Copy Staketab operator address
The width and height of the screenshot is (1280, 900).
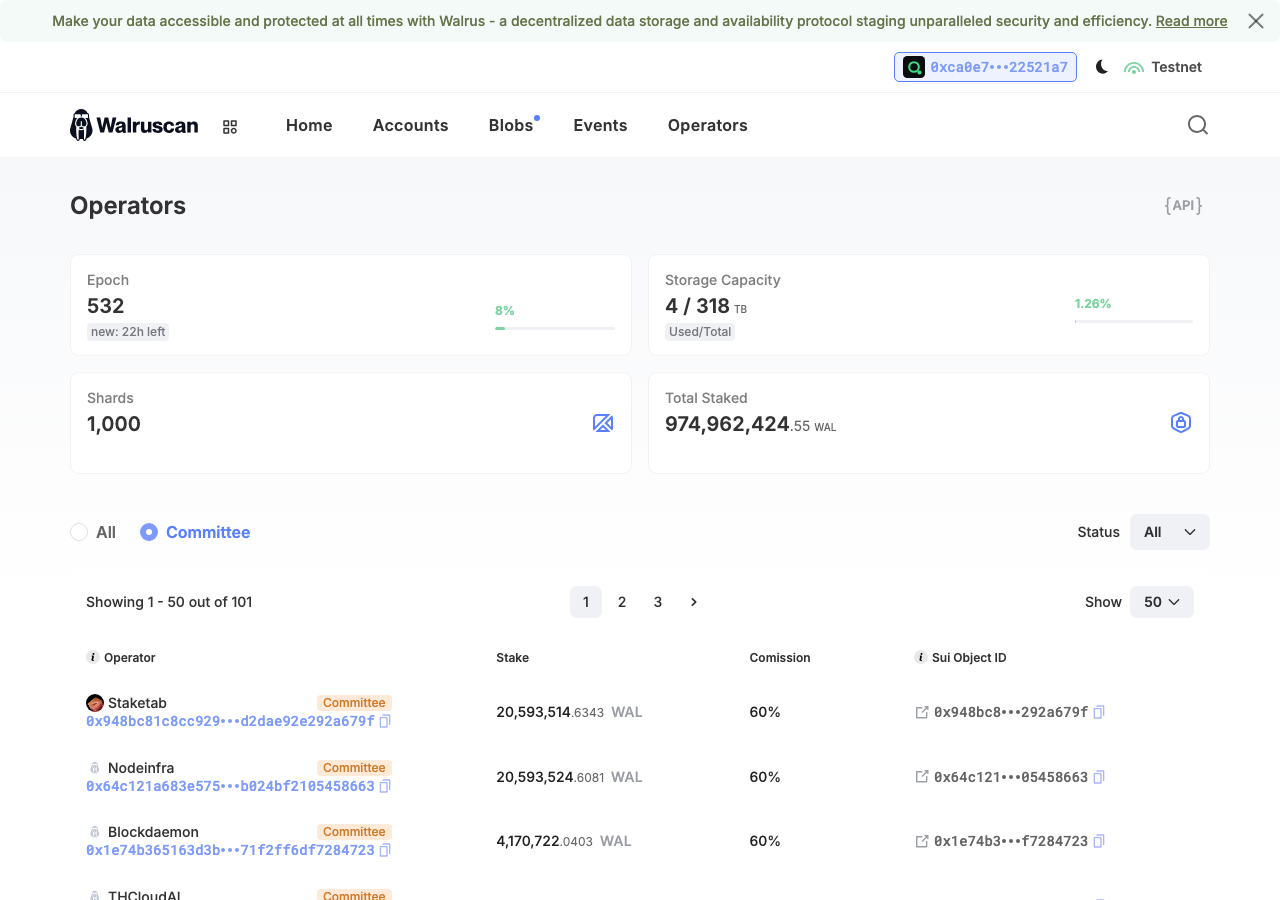coord(385,721)
